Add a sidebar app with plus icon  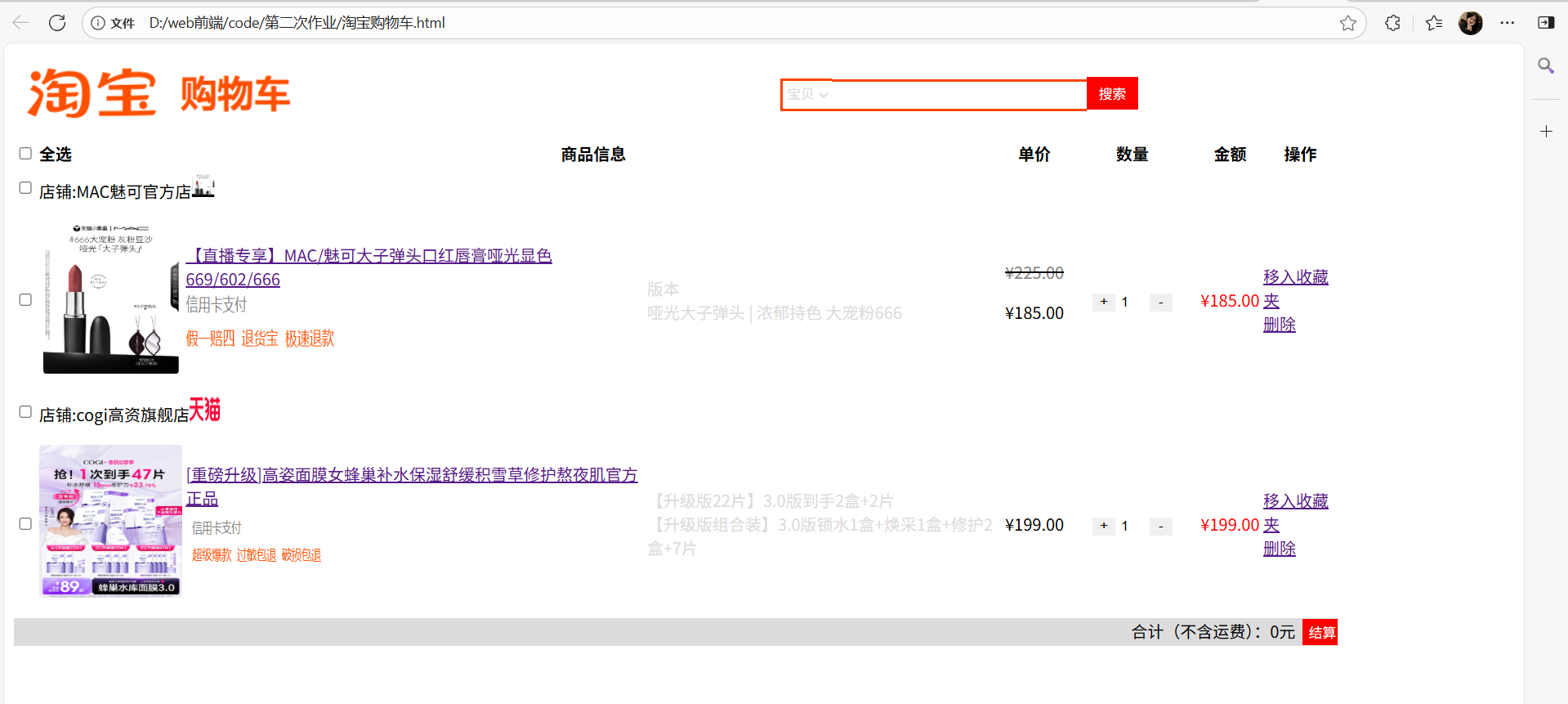coord(1546,131)
